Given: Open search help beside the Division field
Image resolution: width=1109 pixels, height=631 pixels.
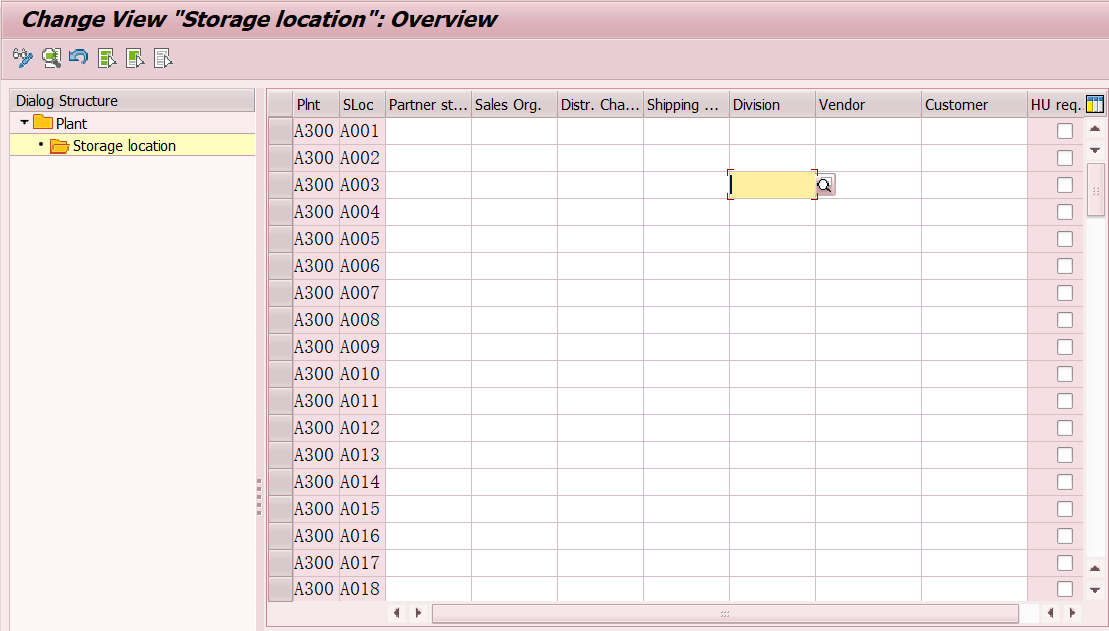Looking at the screenshot, I should [825, 185].
